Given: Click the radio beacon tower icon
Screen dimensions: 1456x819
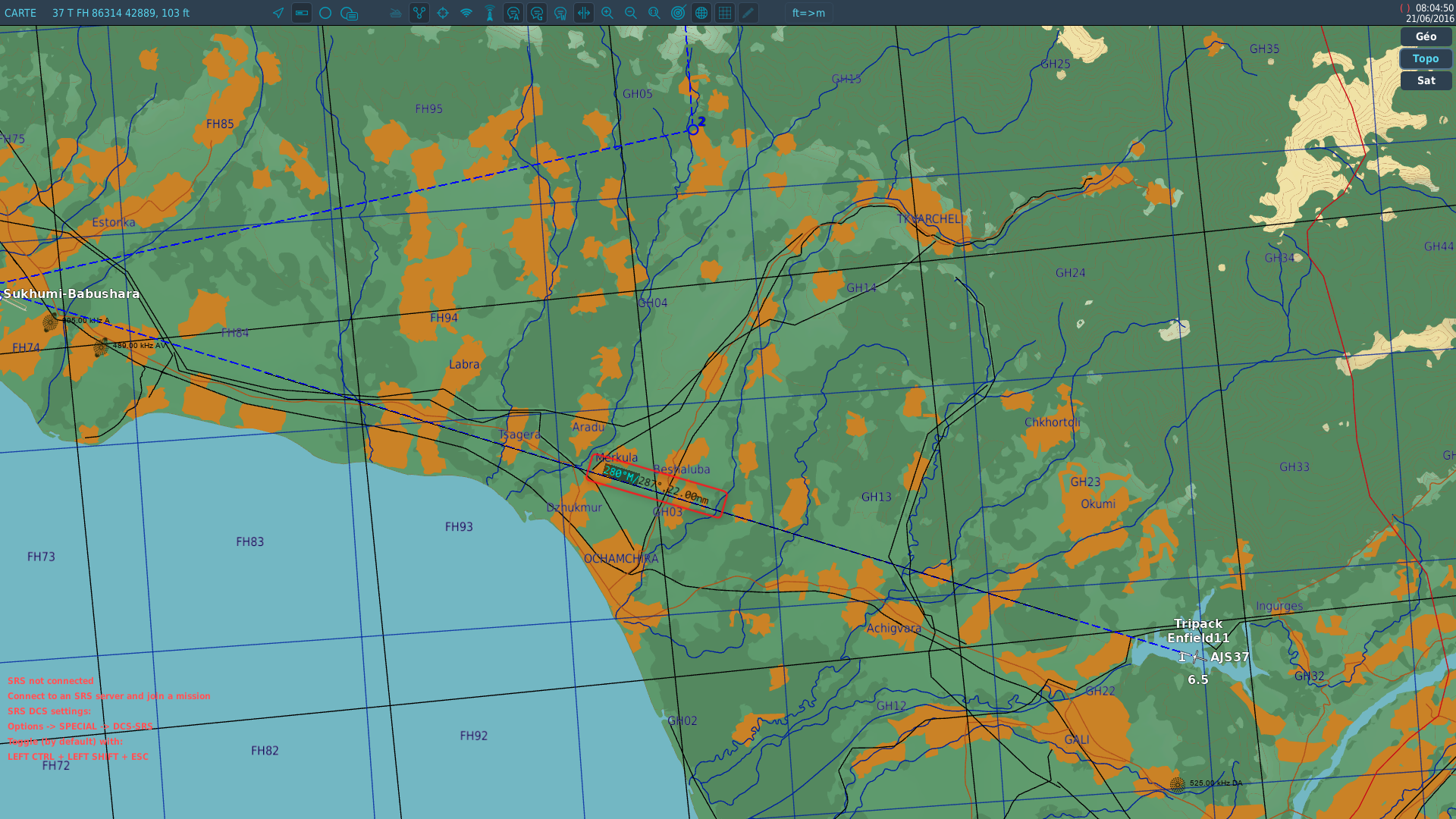Looking at the screenshot, I should point(490,13).
